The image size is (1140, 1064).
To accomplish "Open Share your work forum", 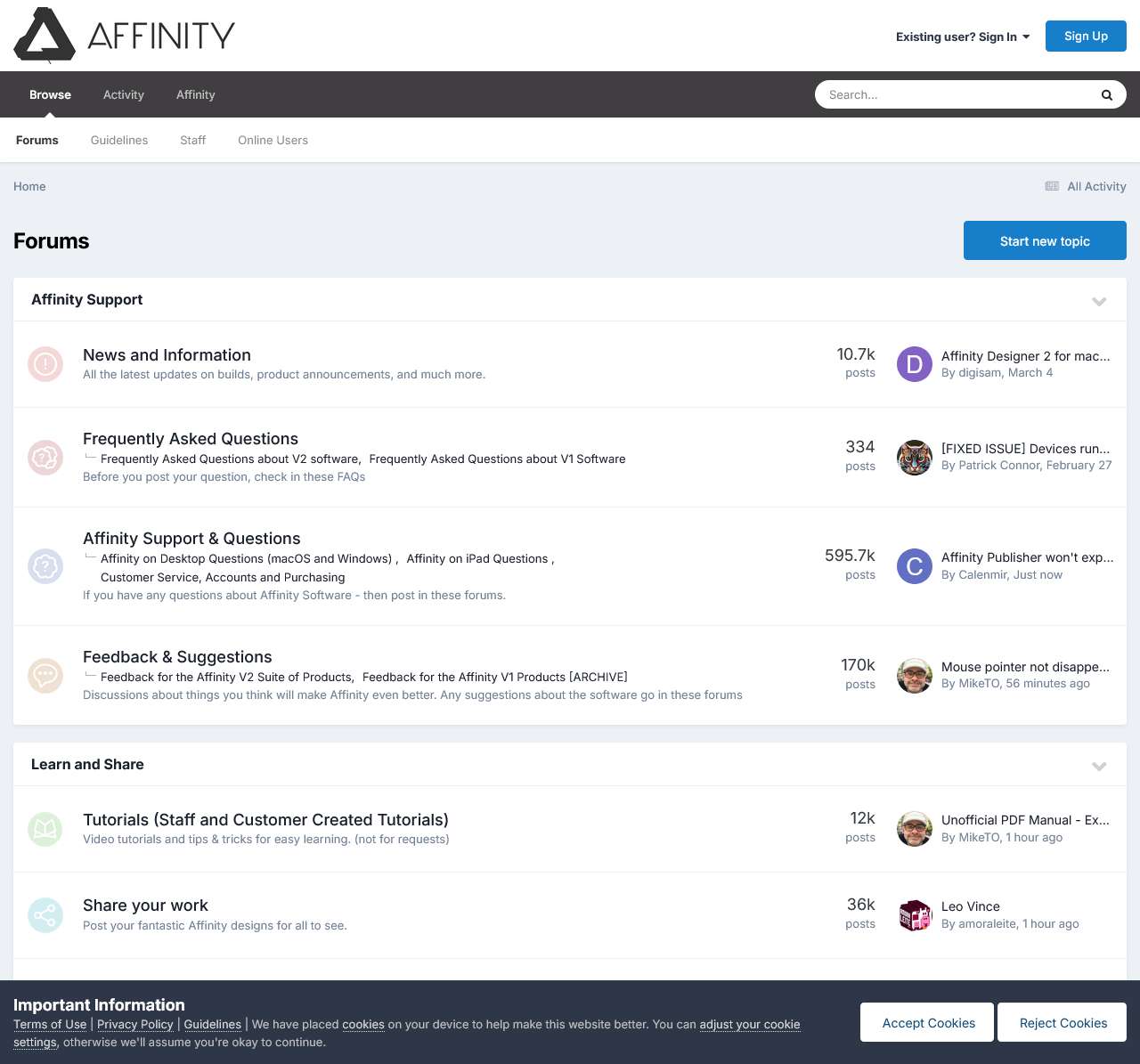I will (x=145, y=905).
